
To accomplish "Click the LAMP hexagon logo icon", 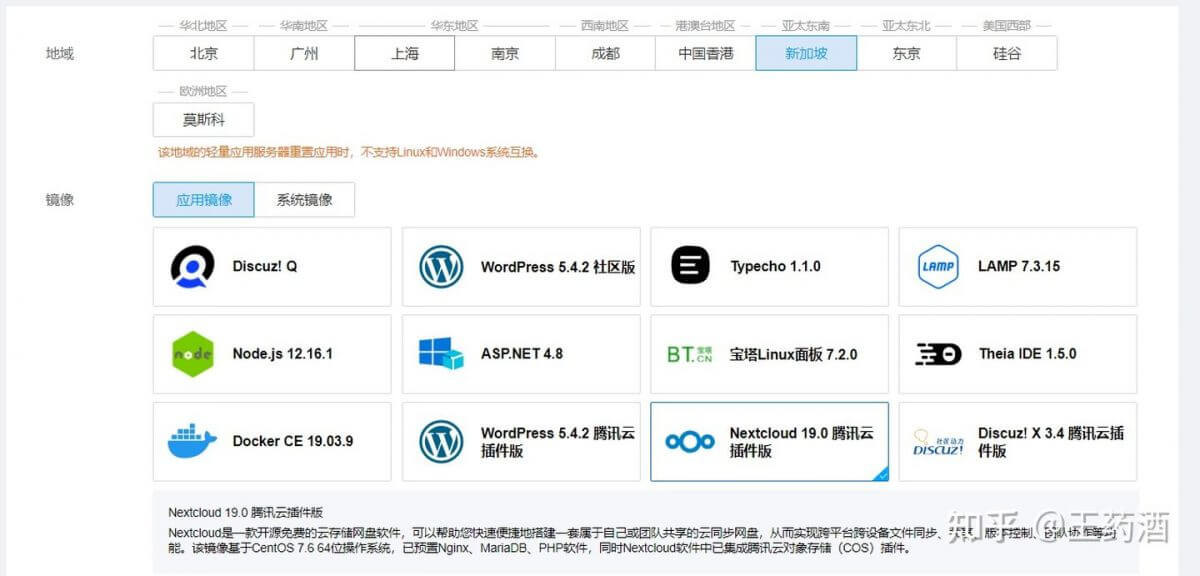I will coord(938,266).
